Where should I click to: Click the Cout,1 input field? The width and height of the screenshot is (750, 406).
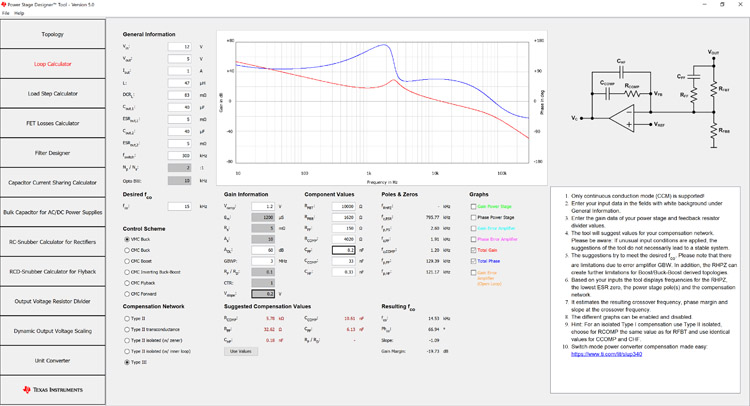180,108
